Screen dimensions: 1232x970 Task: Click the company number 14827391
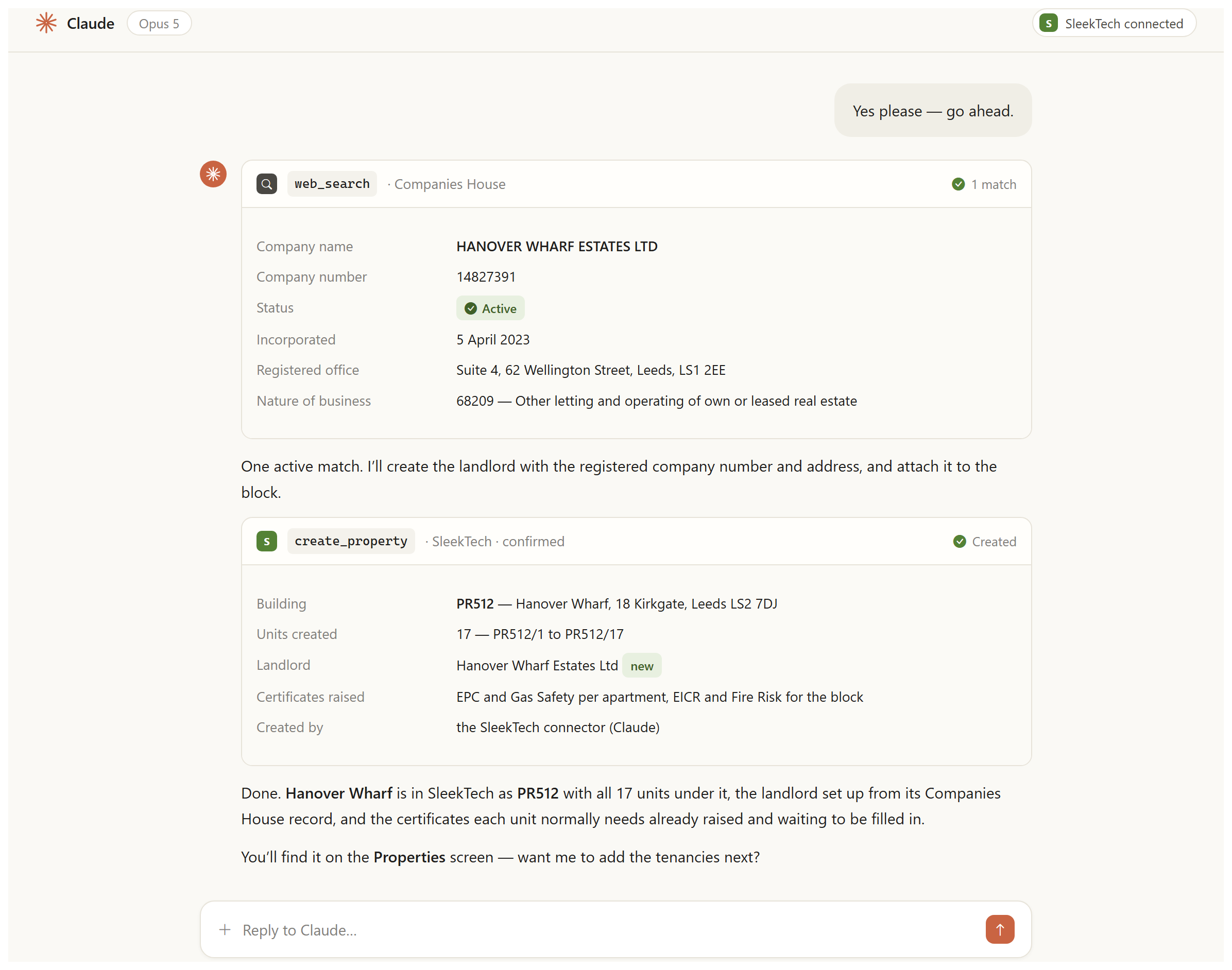[x=486, y=276]
